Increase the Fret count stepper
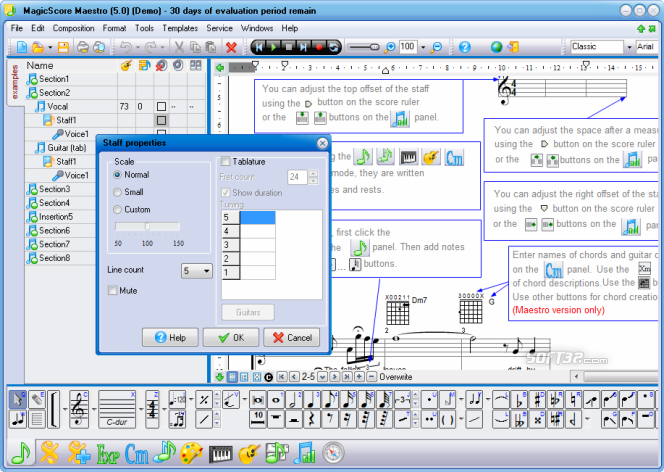664x472 pixels. (313, 173)
